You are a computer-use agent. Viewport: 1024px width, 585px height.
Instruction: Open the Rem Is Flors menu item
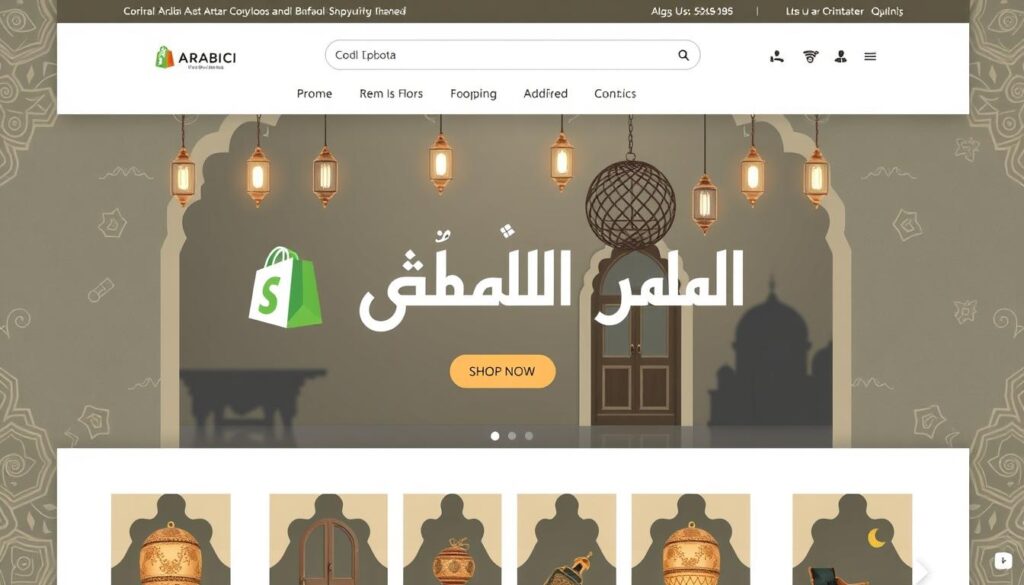tap(391, 94)
